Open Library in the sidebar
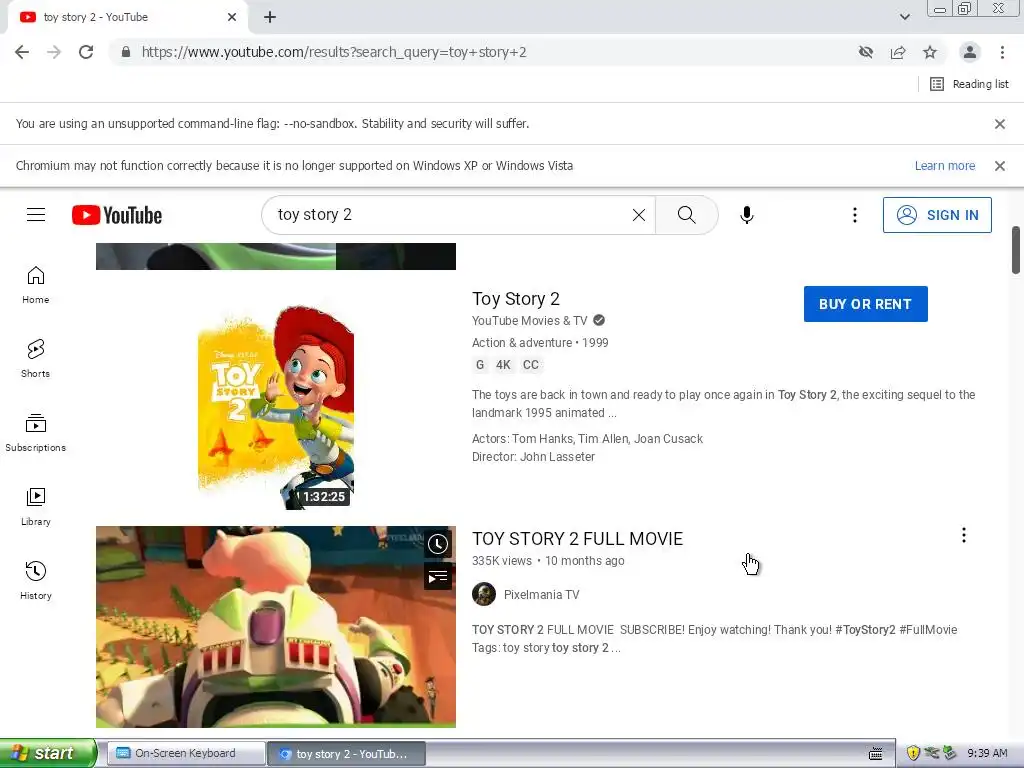The width and height of the screenshot is (1024, 768). click(x=36, y=507)
